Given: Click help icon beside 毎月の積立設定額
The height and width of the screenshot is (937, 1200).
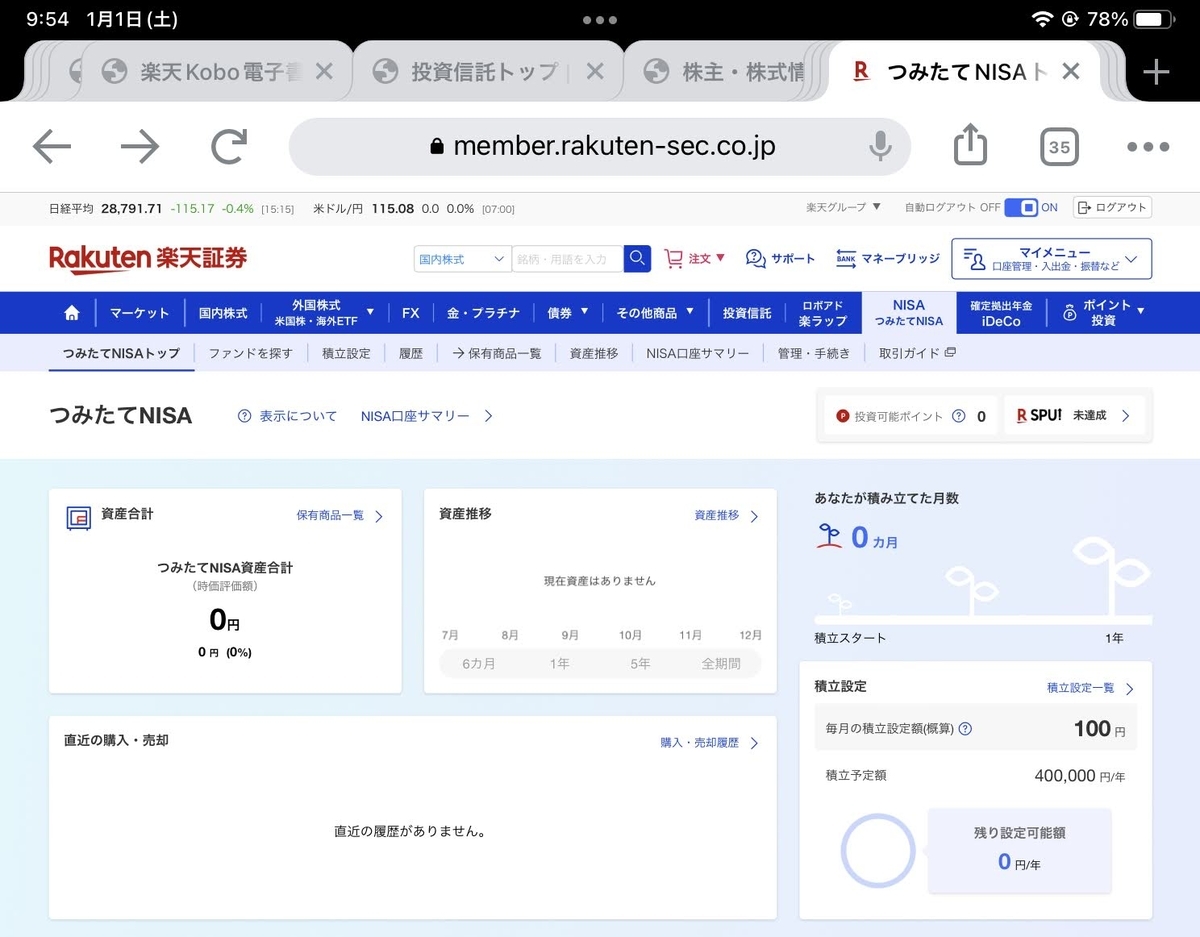Looking at the screenshot, I should click(965, 729).
